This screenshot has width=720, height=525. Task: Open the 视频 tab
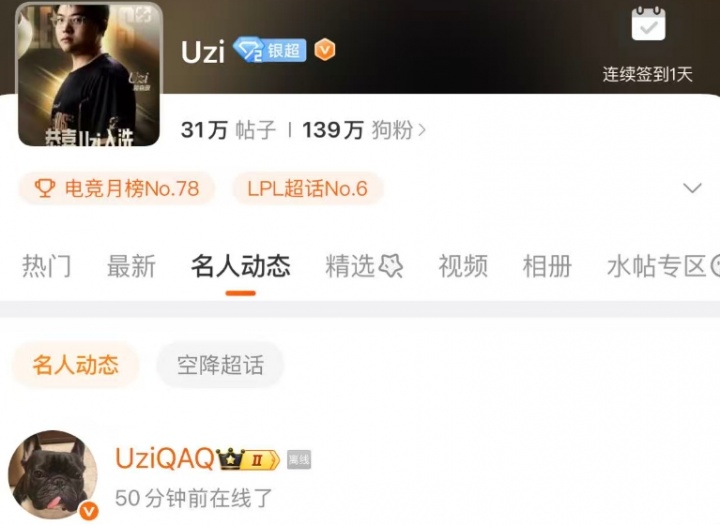click(463, 266)
